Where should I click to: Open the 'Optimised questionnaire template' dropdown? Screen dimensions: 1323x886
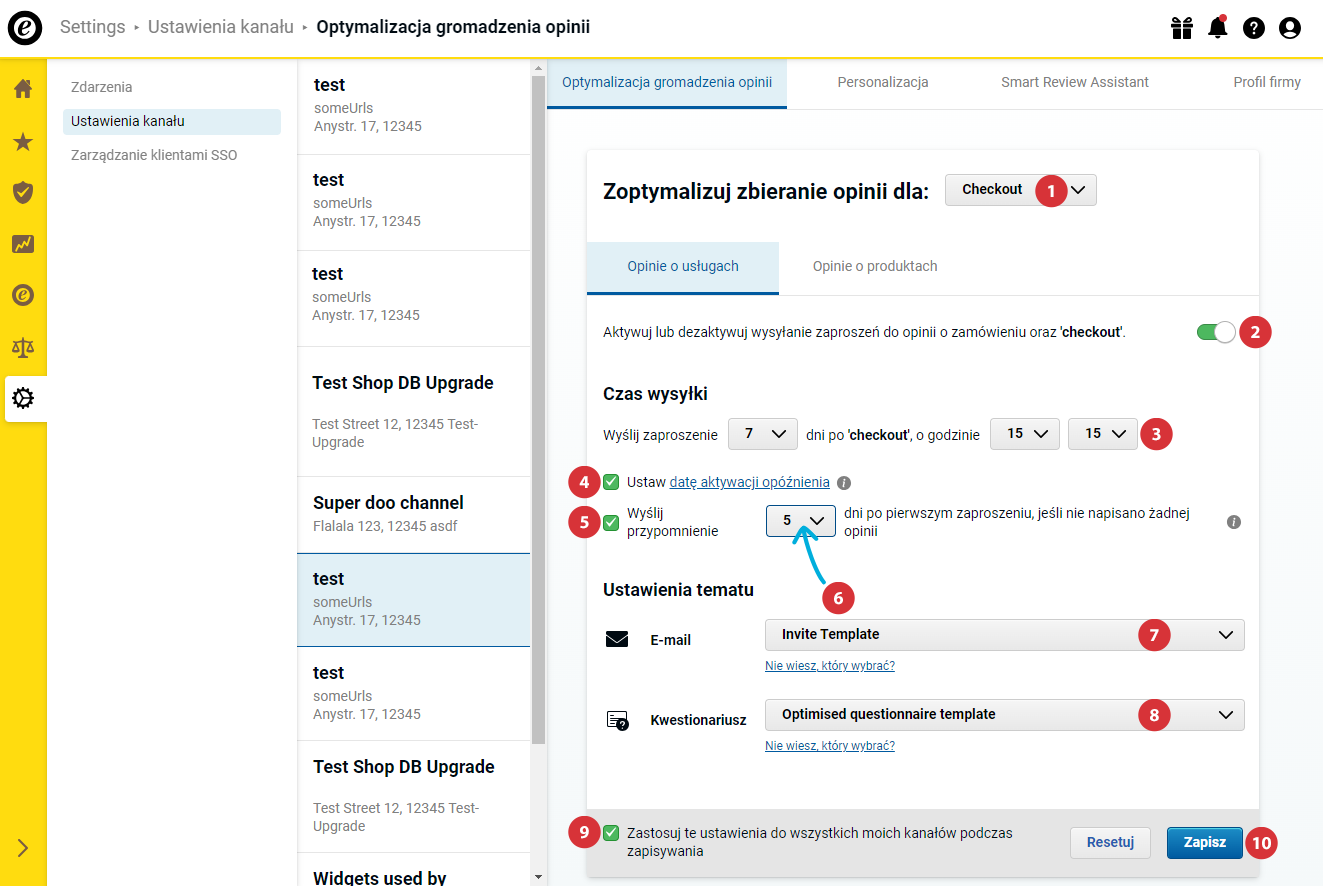(x=1005, y=715)
